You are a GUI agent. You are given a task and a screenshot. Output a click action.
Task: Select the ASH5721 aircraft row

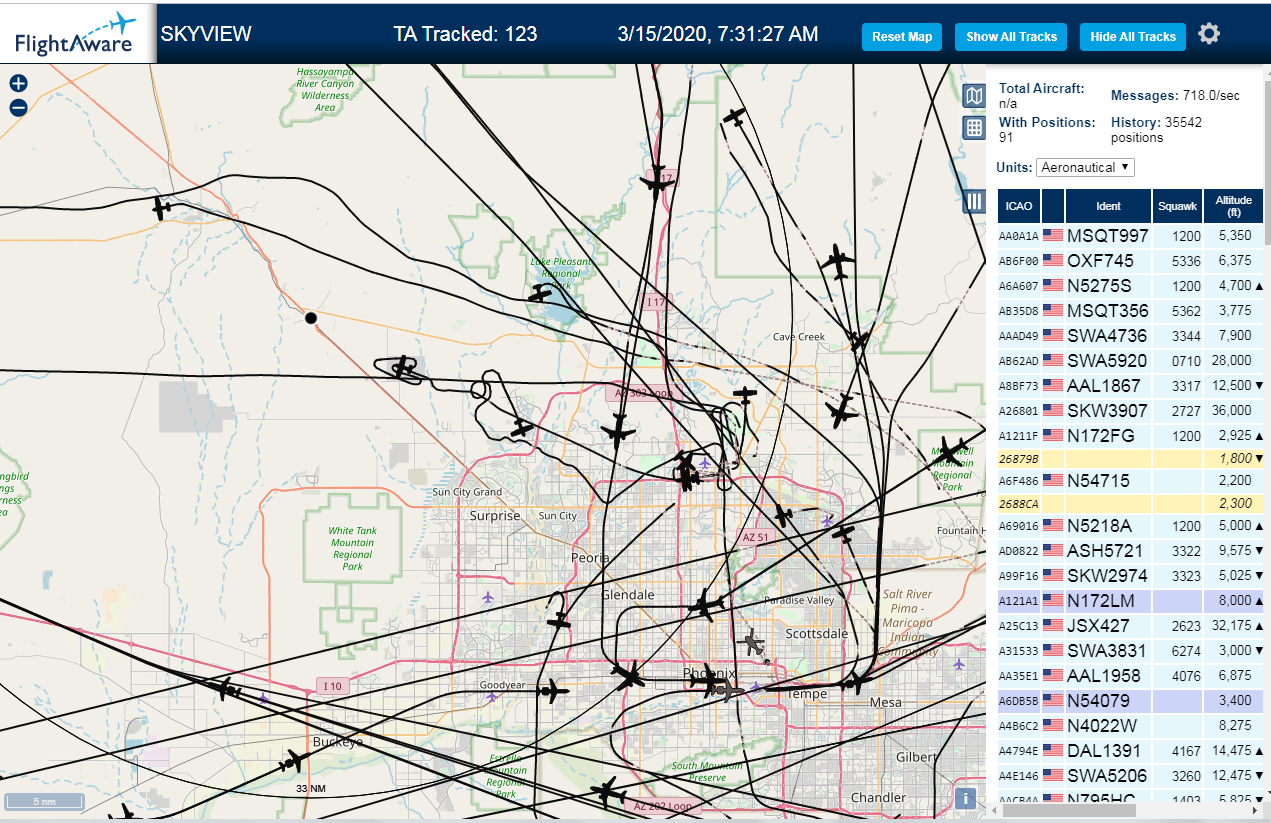tap(1130, 550)
